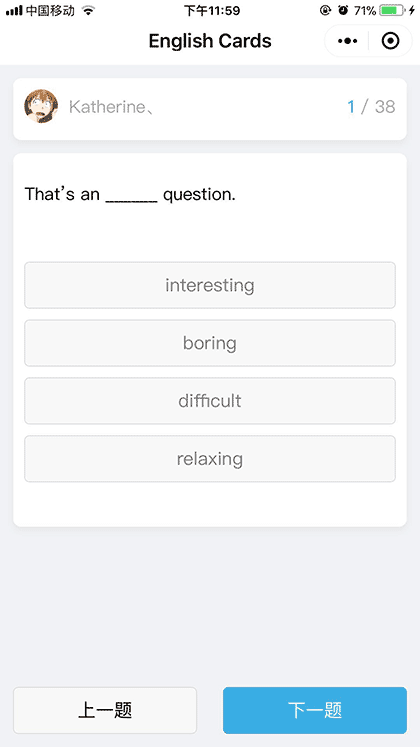Tap the Wi-Fi signal icon
This screenshot has height=747, width=420.
[x=88, y=10]
